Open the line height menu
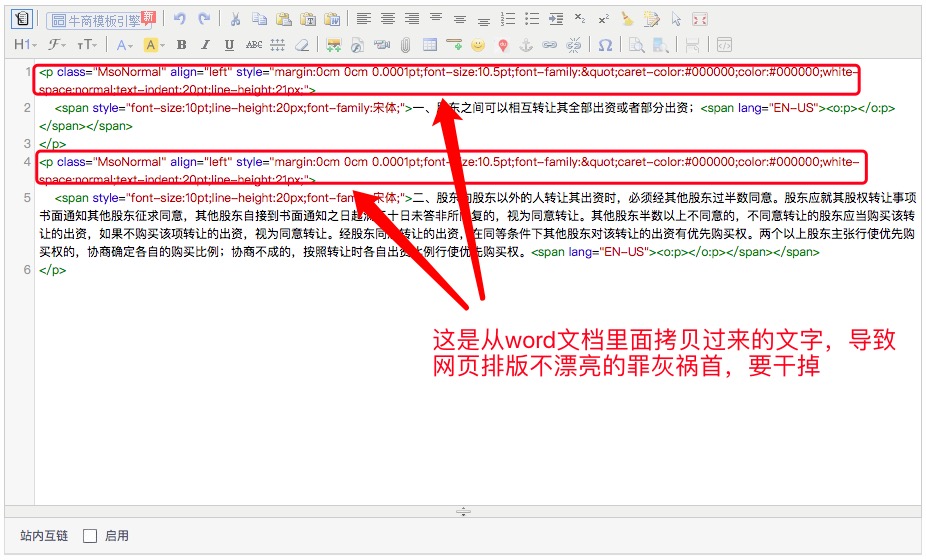This screenshot has height=560, width=926. 278,45
